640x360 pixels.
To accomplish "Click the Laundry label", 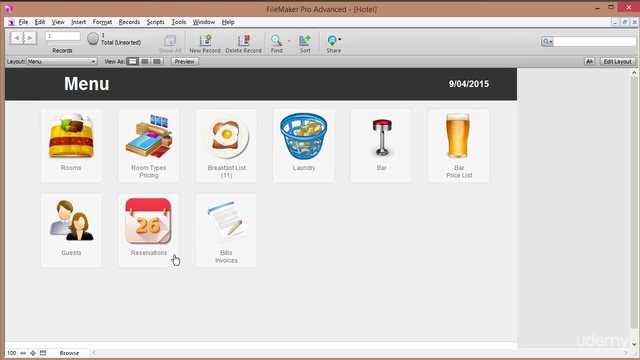I will coord(304,168).
